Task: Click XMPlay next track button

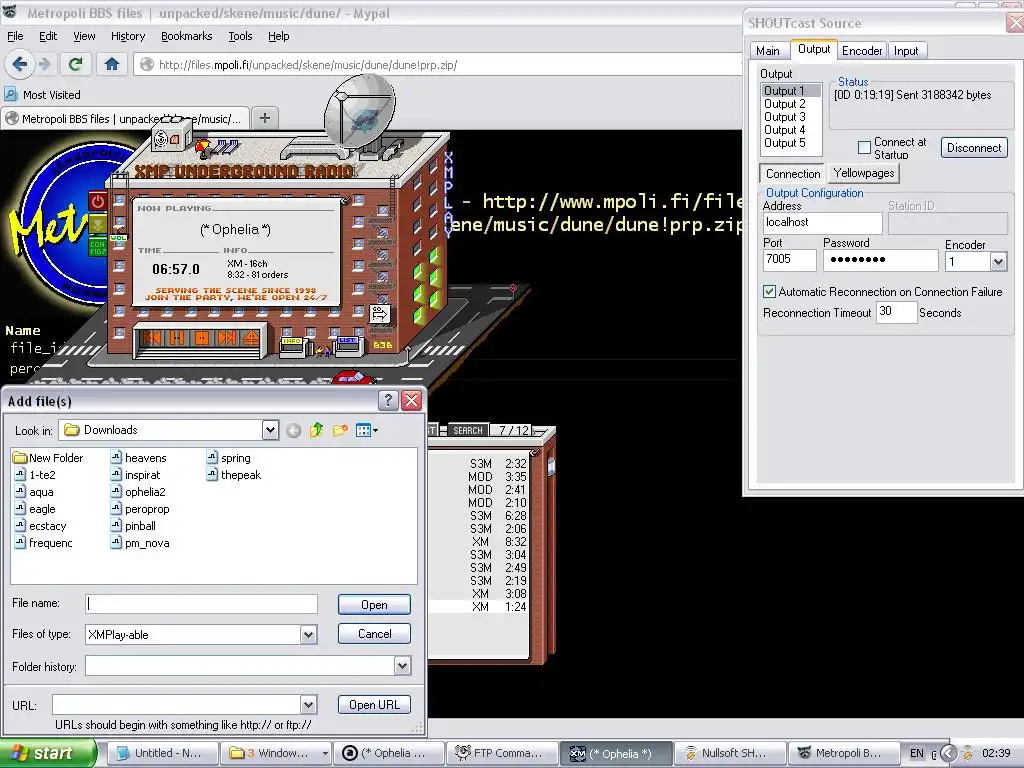Action: click(x=227, y=338)
